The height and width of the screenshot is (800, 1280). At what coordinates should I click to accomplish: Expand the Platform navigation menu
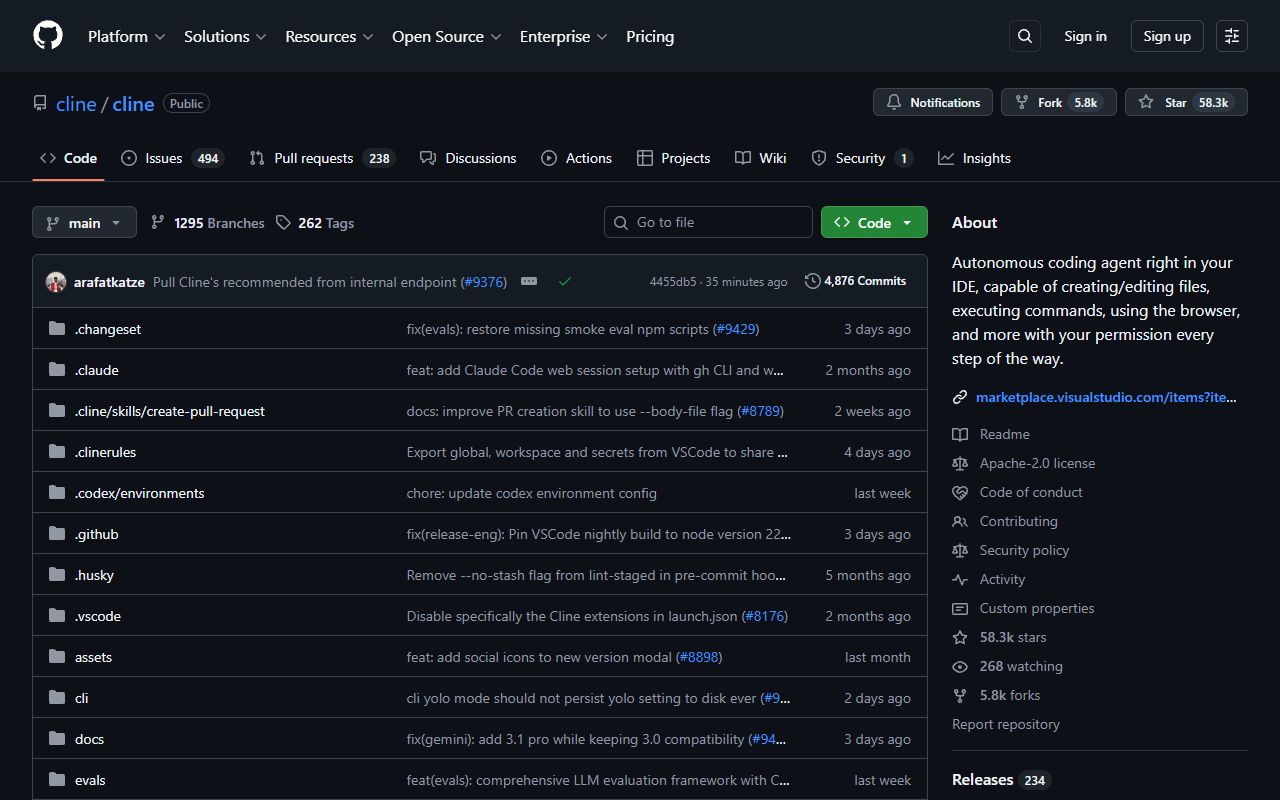pyautogui.click(x=127, y=36)
